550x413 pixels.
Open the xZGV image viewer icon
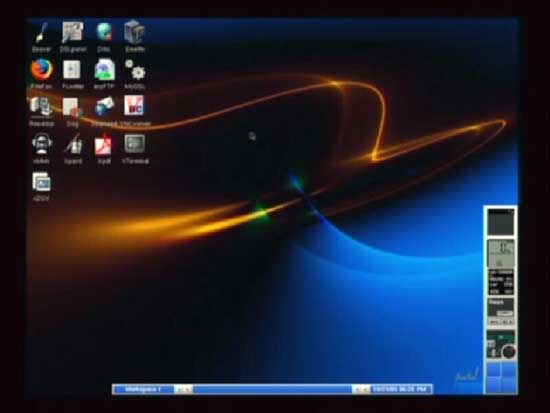click(41, 182)
